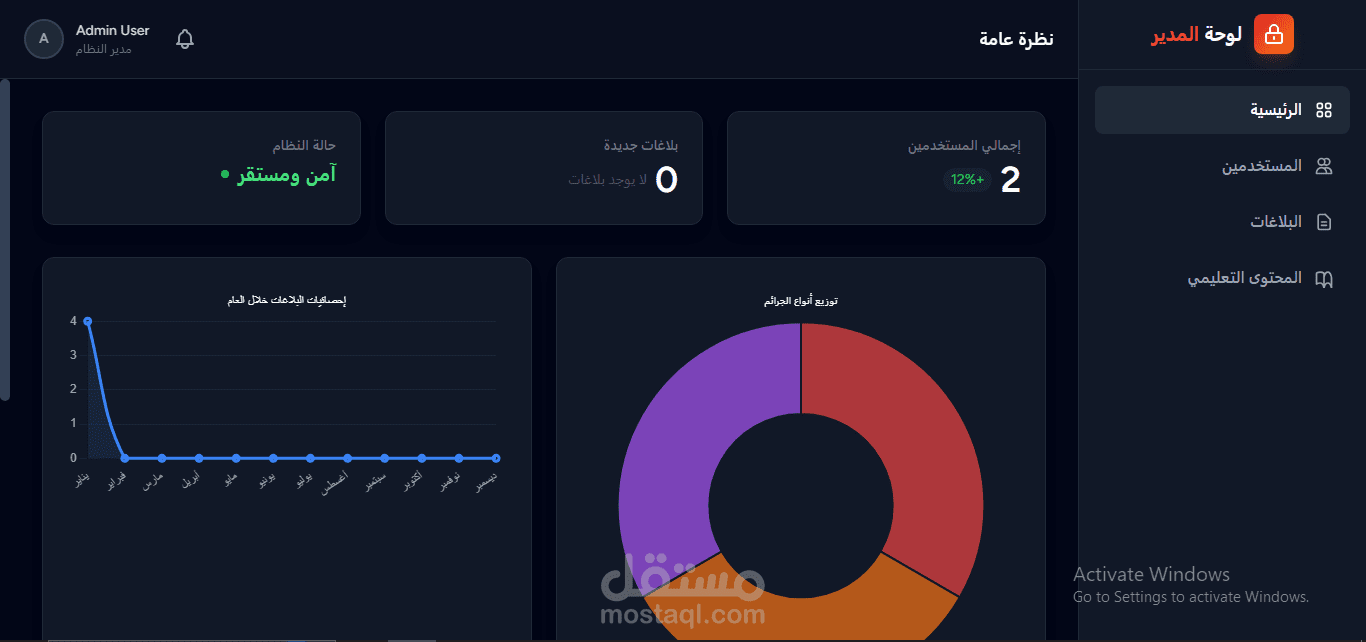This screenshot has height=642, width=1366.
Task: Click the يونيو data point on line chart
Action: (273, 458)
